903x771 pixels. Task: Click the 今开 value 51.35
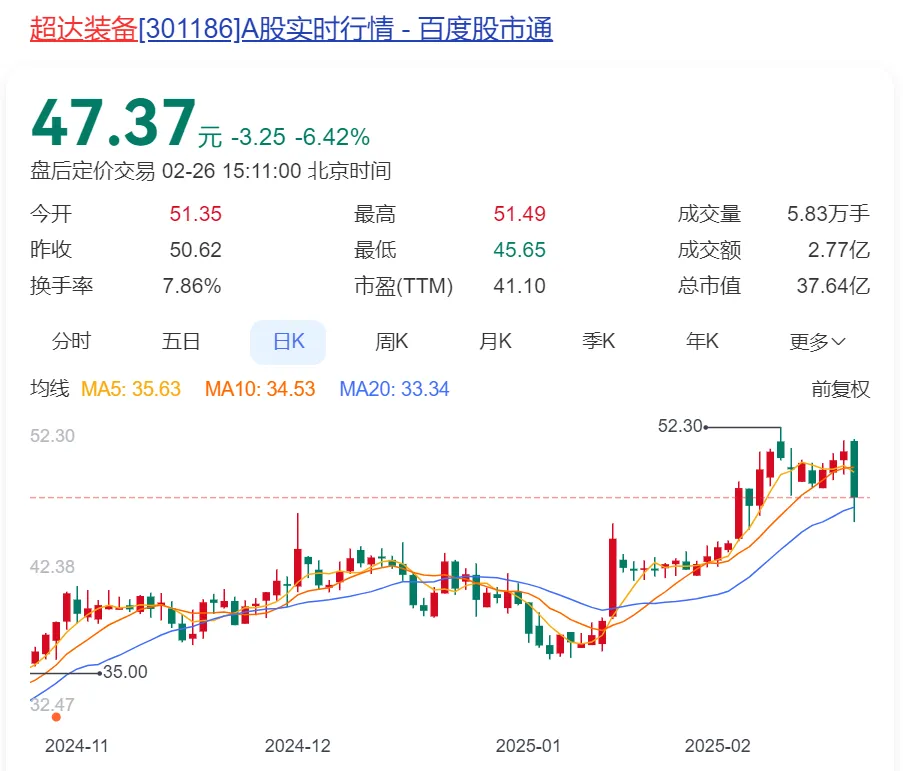[195, 214]
